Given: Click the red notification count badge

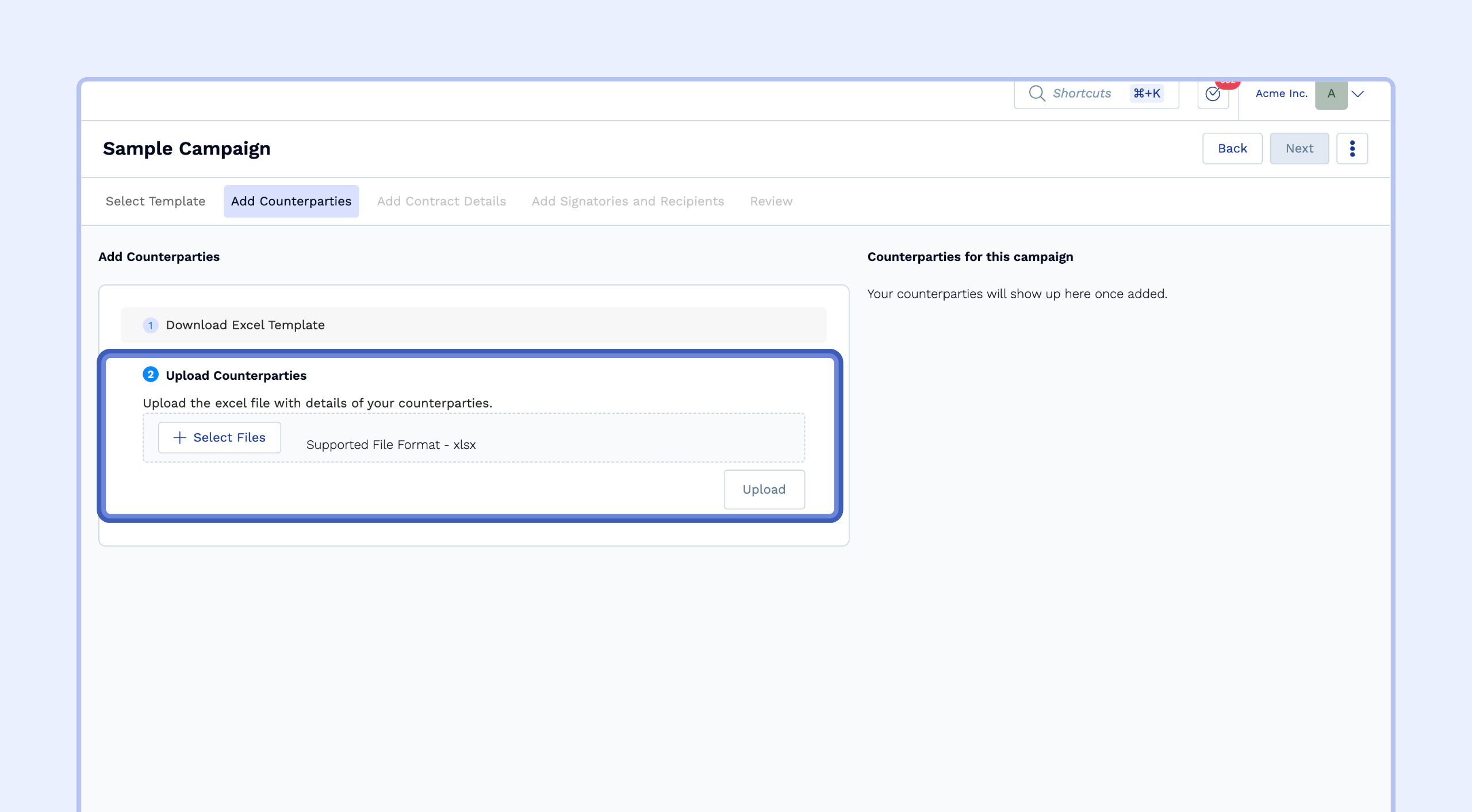Looking at the screenshot, I should click(1227, 84).
